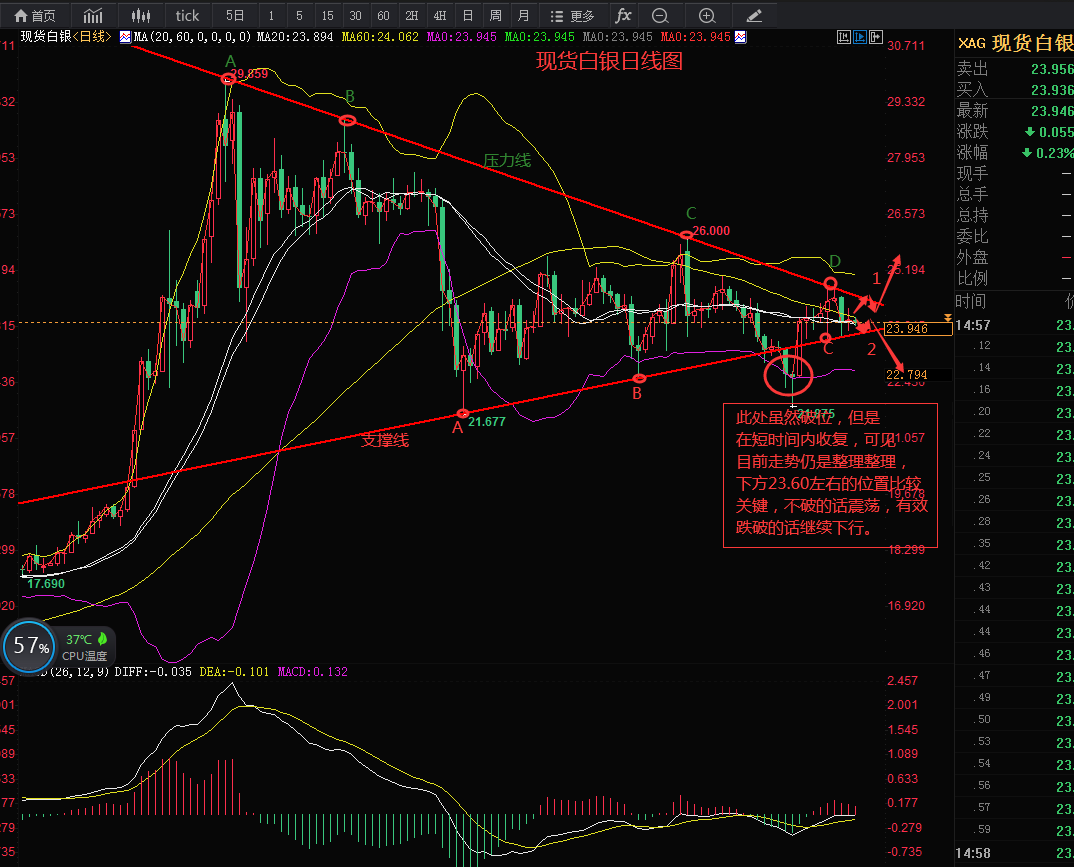Viewport: 1074px width, 867px height.
Task: Select the 日 daily period tab
Action: click(x=467, y=15)
